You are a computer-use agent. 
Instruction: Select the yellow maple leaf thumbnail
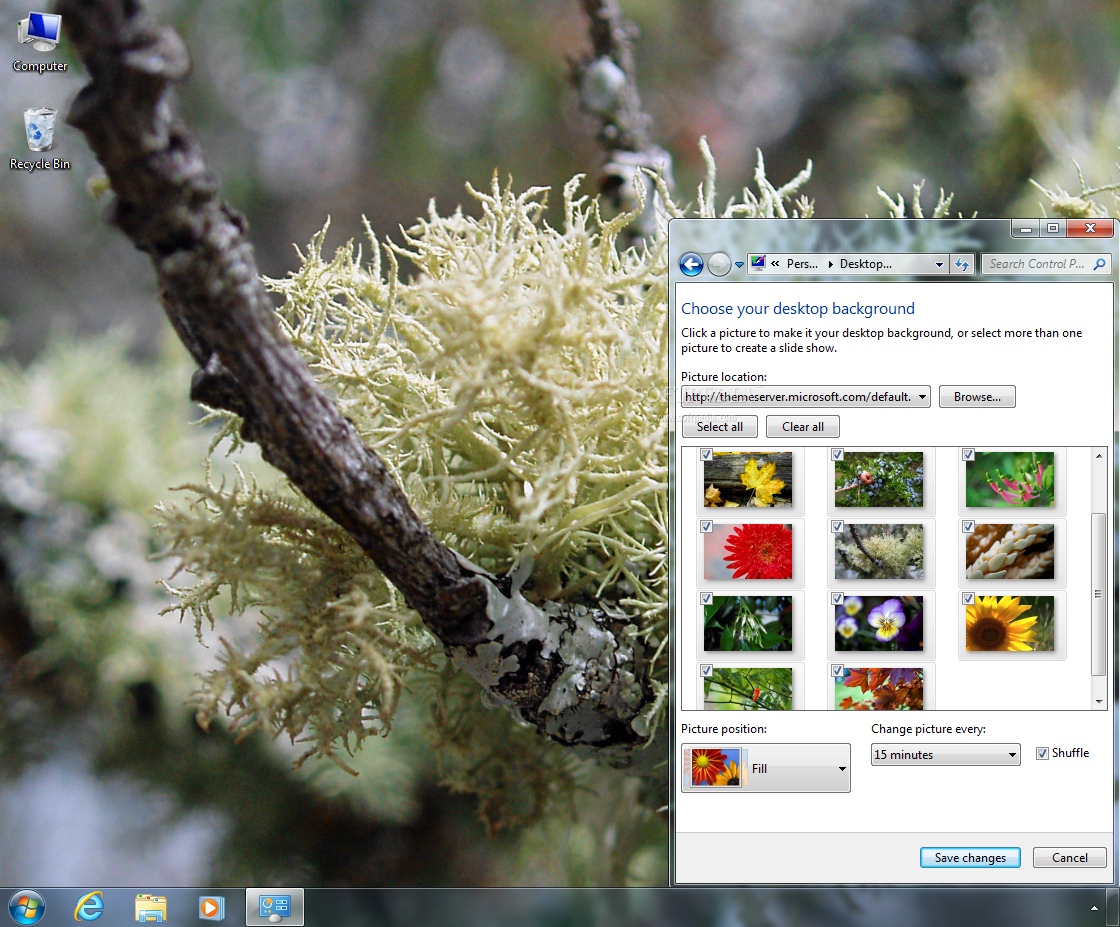748,479
